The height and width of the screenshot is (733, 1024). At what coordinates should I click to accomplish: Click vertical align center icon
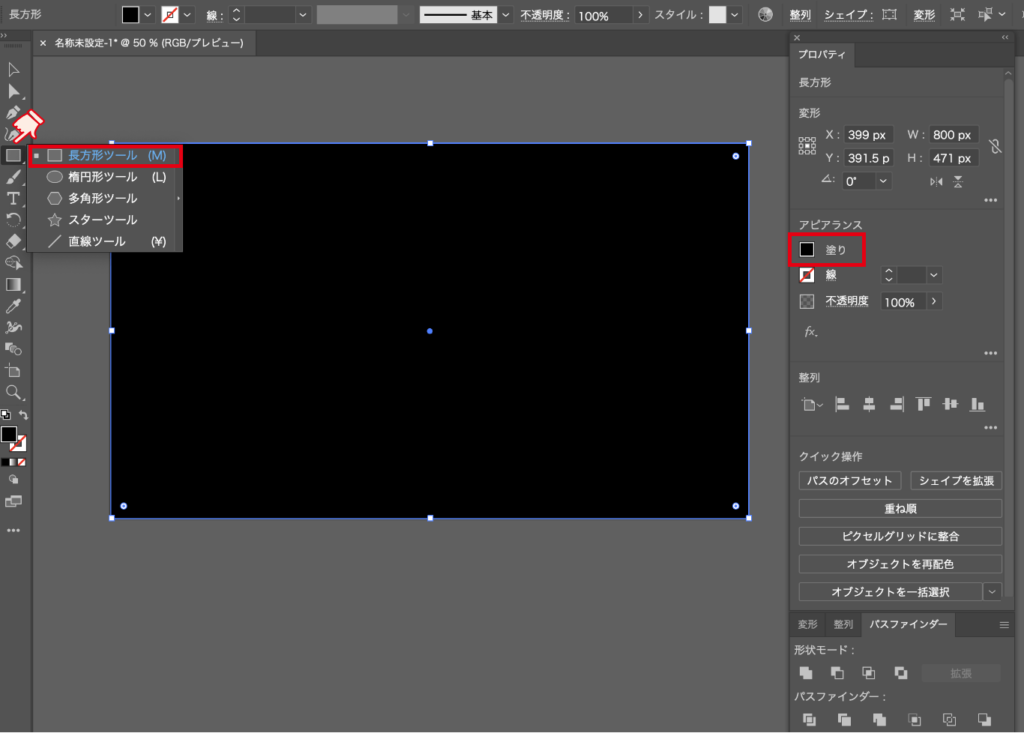click(x=950, y=404)
